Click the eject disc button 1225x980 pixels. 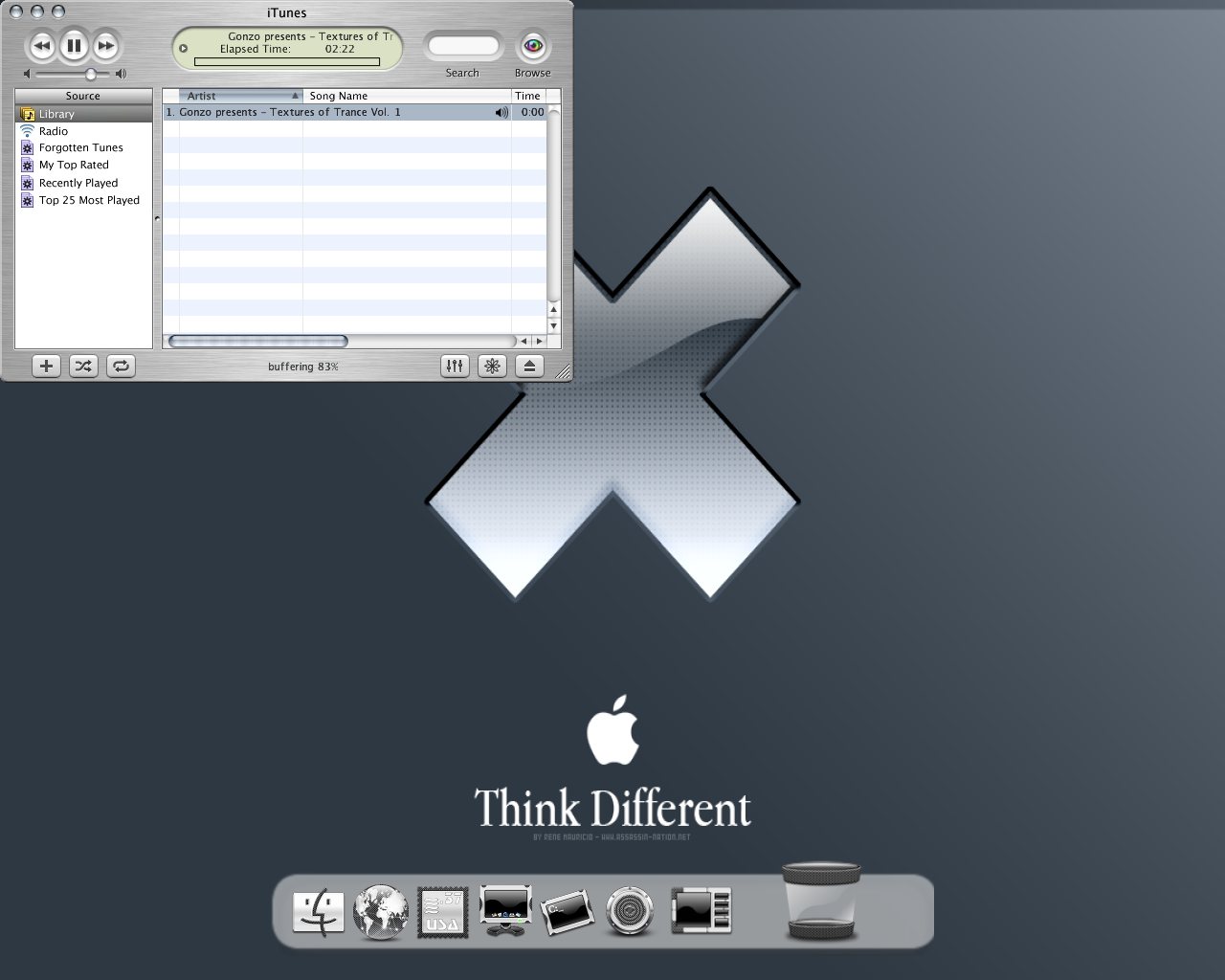point(529,366)
